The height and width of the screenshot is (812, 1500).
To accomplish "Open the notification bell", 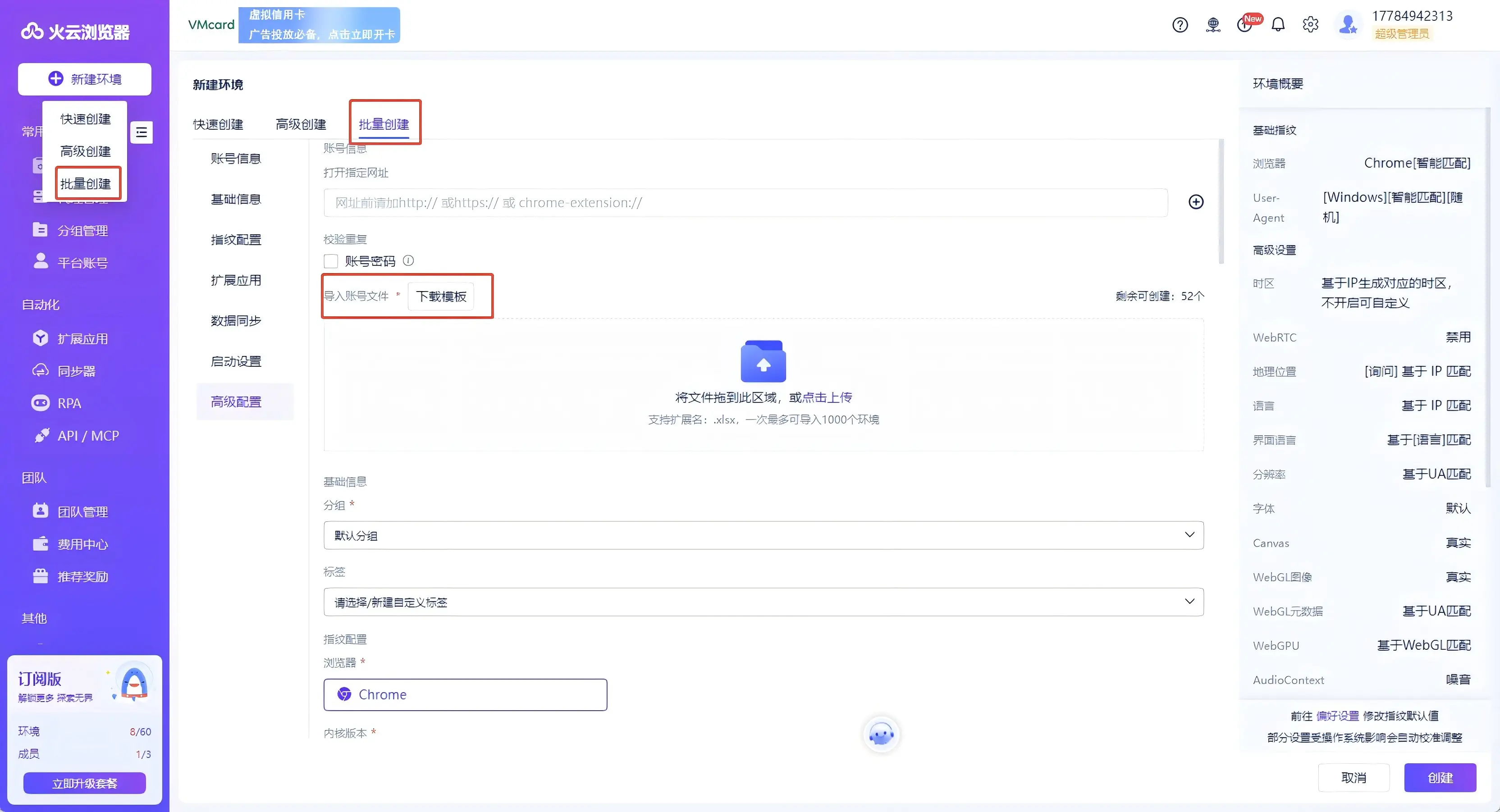I will pos(1278,25).
